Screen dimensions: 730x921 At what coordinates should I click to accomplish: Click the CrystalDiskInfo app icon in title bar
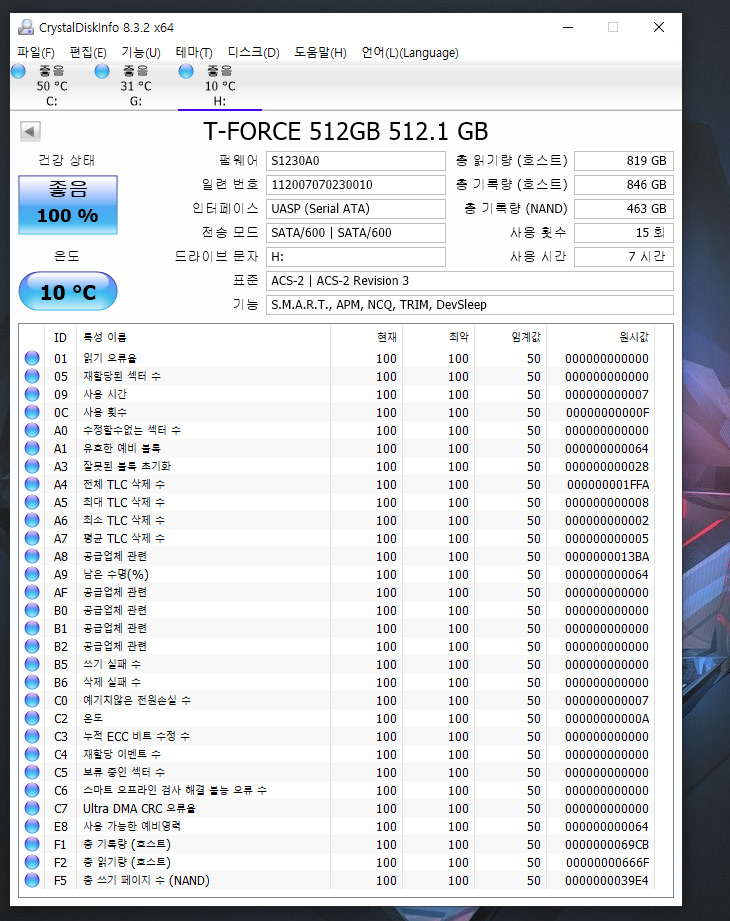tap(26, 27)
